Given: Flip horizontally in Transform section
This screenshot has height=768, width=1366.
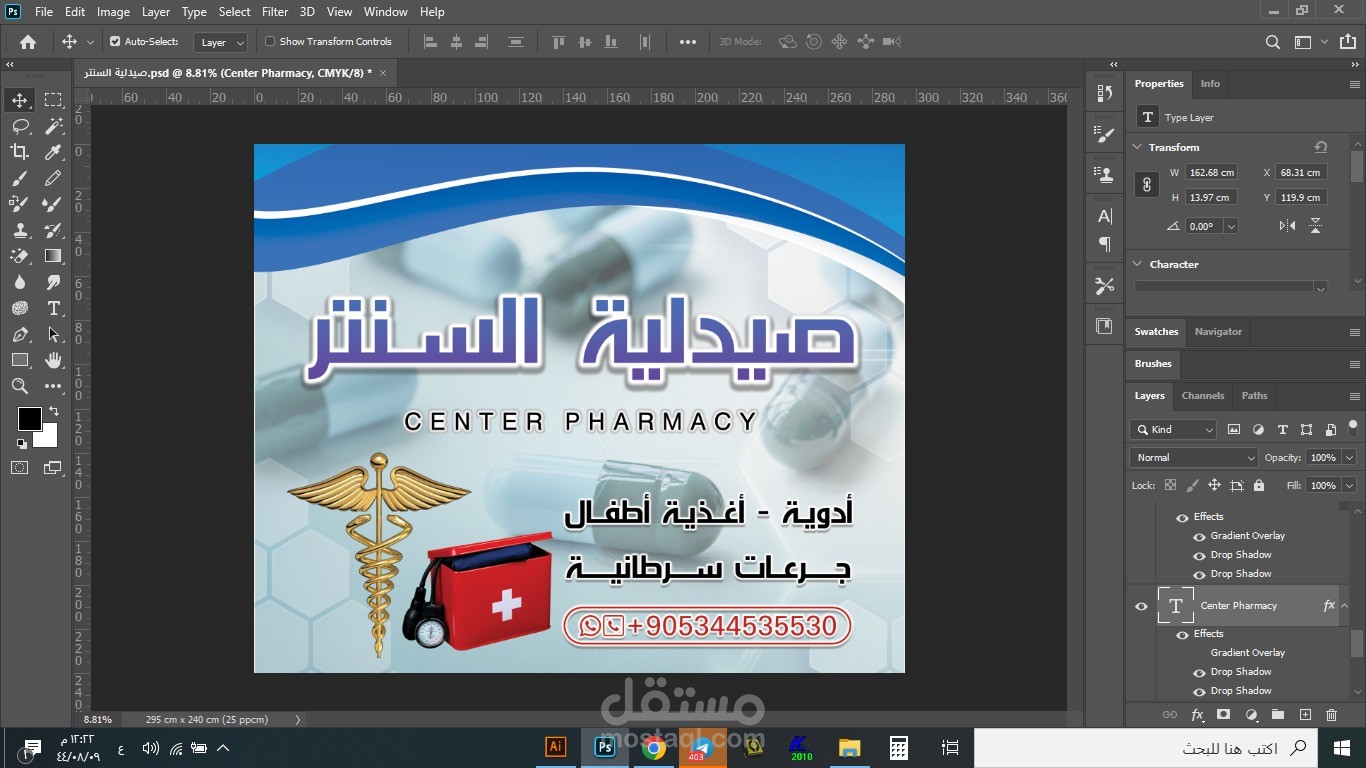Looking at the screenshot, I should 1288,226.
